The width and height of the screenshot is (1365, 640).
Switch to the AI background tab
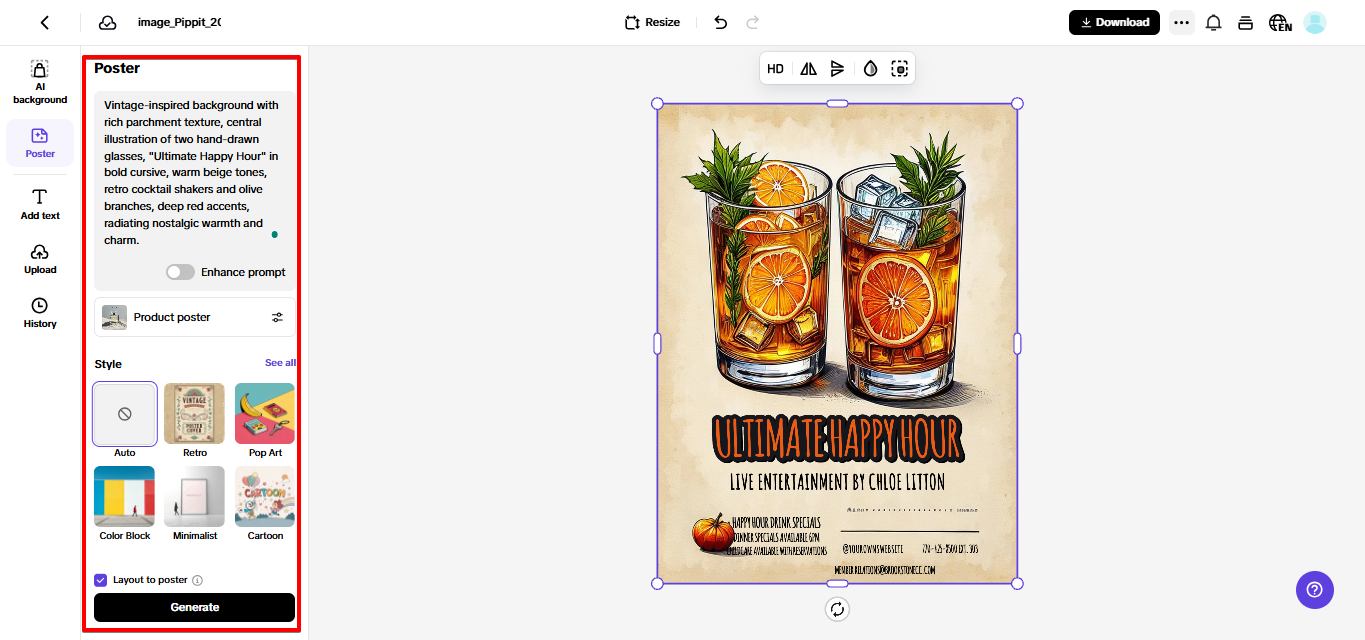[40, 82]
